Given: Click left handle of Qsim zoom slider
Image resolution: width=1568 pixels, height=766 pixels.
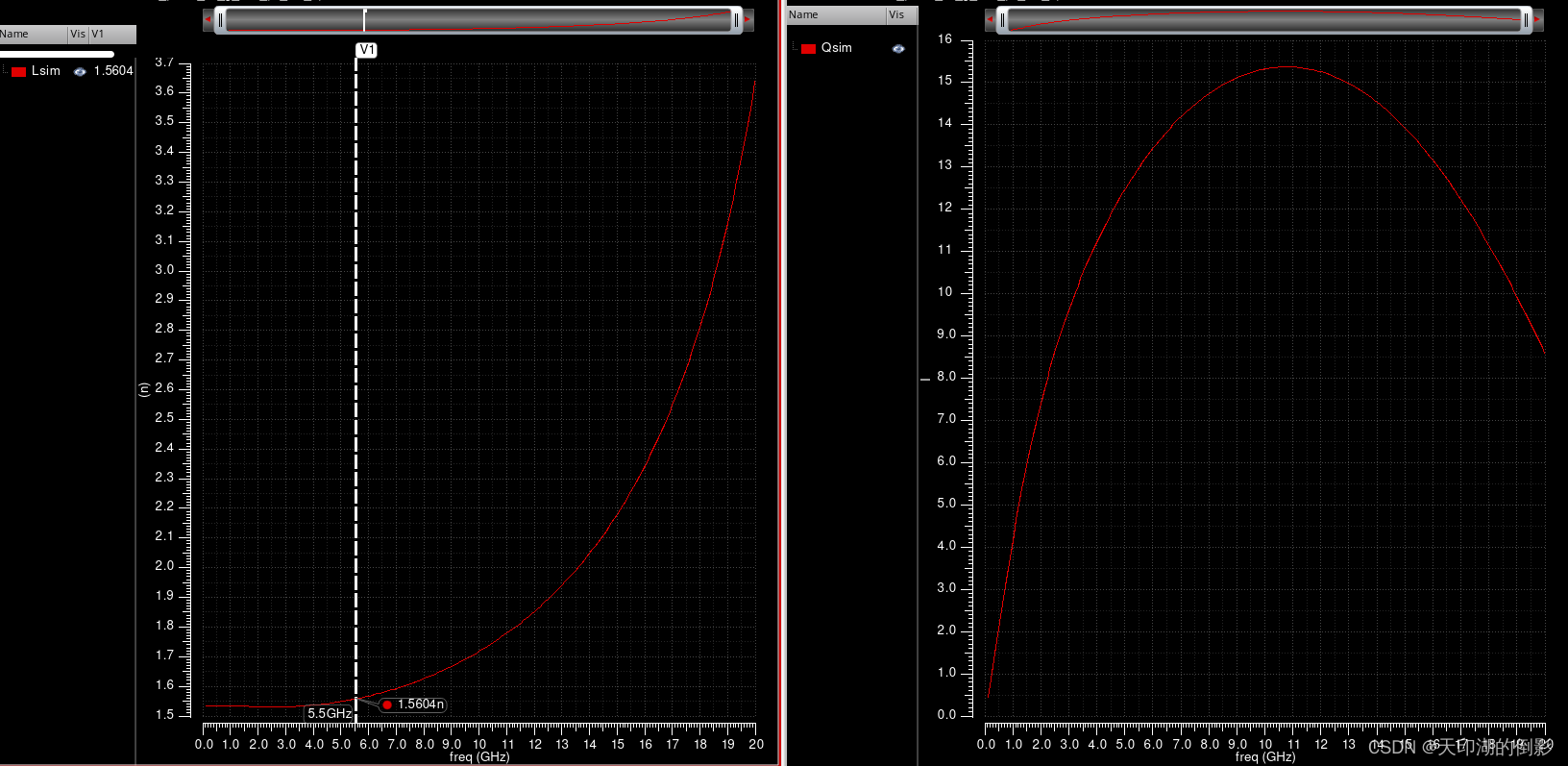Looking at the screenshot, I should pyautogui.click(x=1002, y=19).
